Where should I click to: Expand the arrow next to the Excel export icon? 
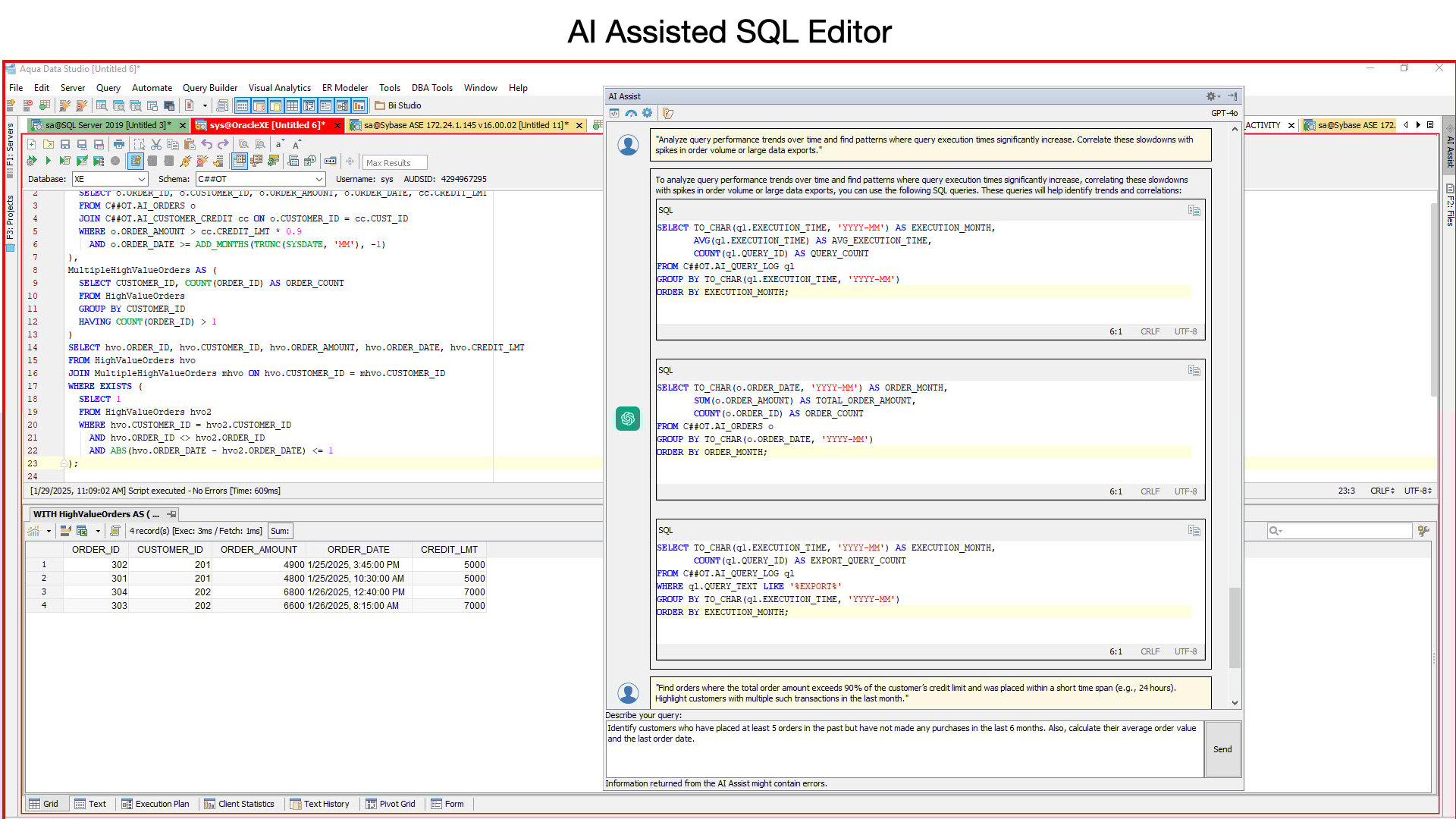(x=98, y=531)
